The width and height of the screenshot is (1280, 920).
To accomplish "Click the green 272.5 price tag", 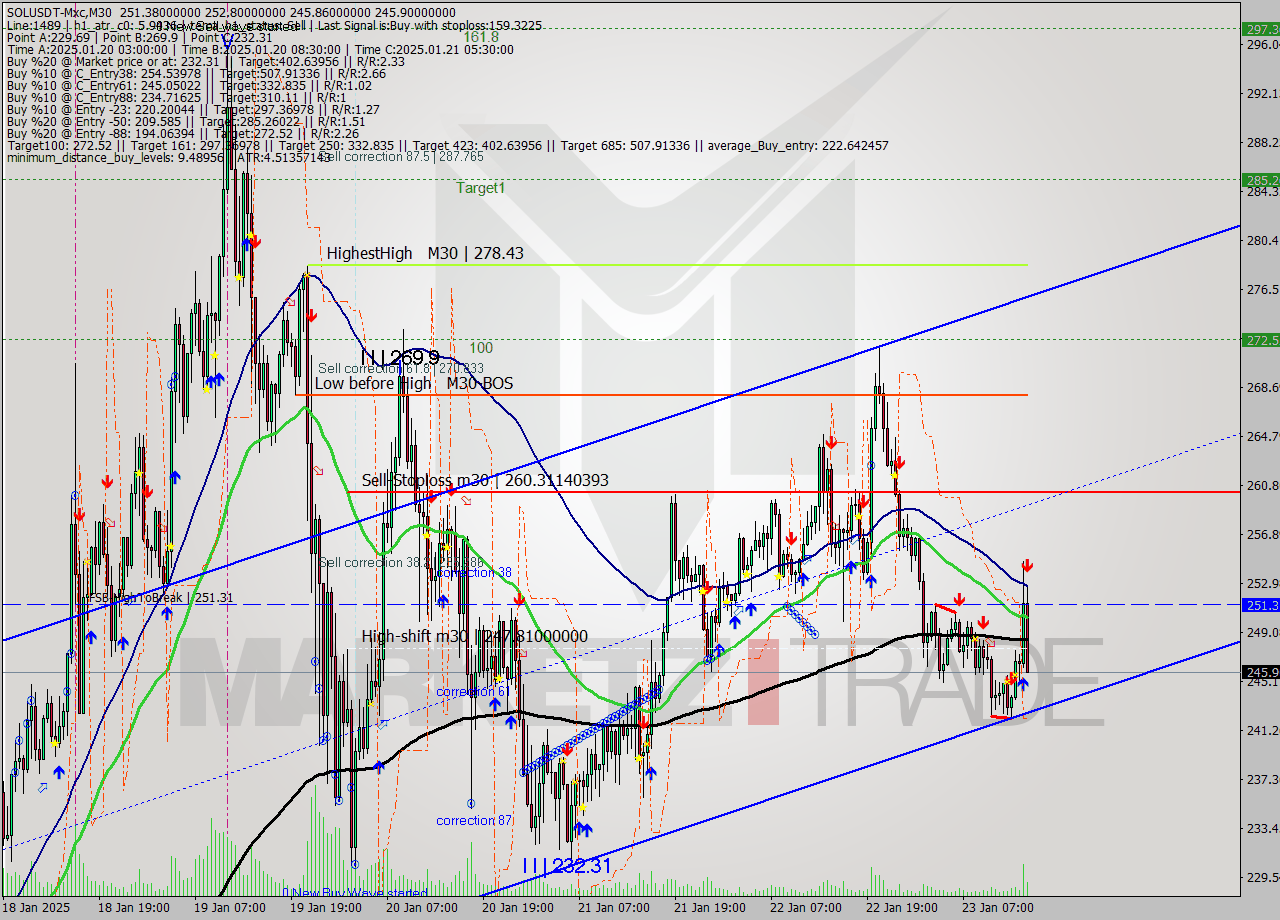I will (1260, 340).
